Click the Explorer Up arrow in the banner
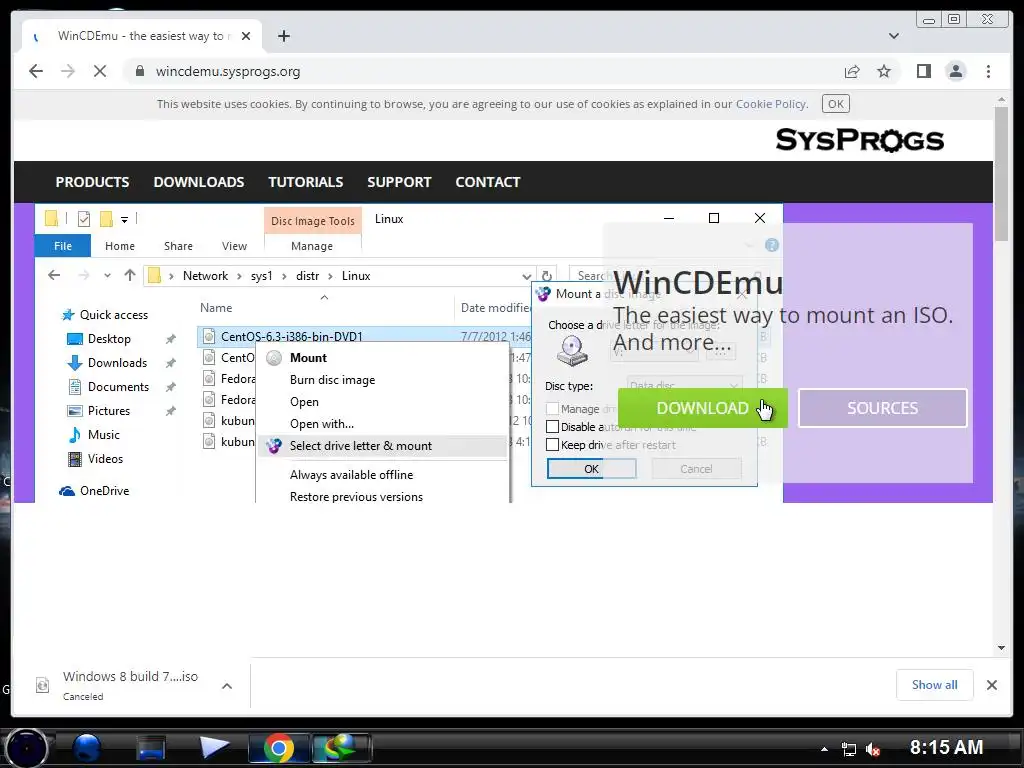This screenshot has width=1024, height=768. (130, 276)
